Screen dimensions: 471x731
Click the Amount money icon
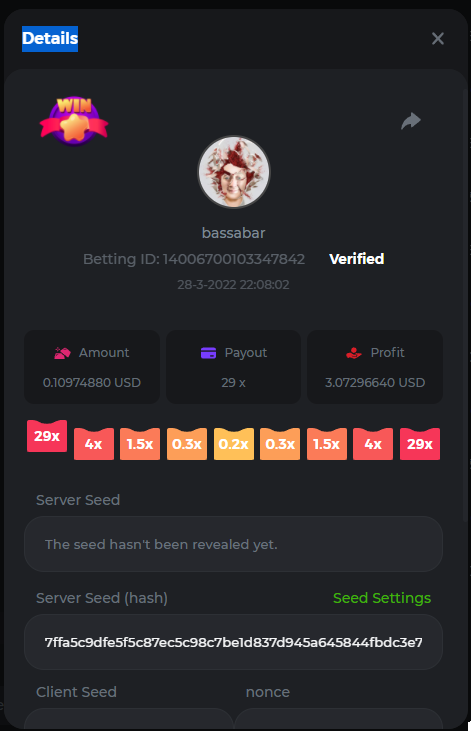[62, 353]
